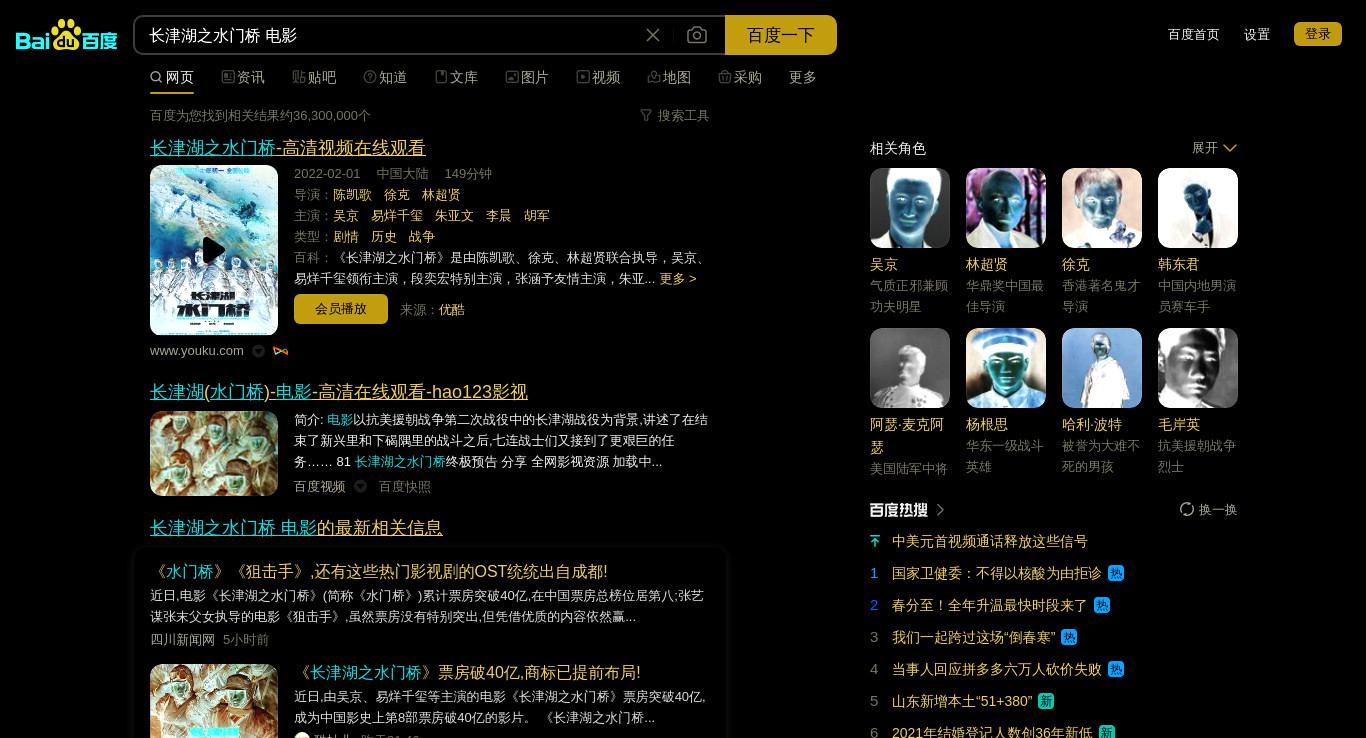This screenshot has height=738, width=1366.
Task: Switch to the 视频 tab
Action: [x=598, y=77]
